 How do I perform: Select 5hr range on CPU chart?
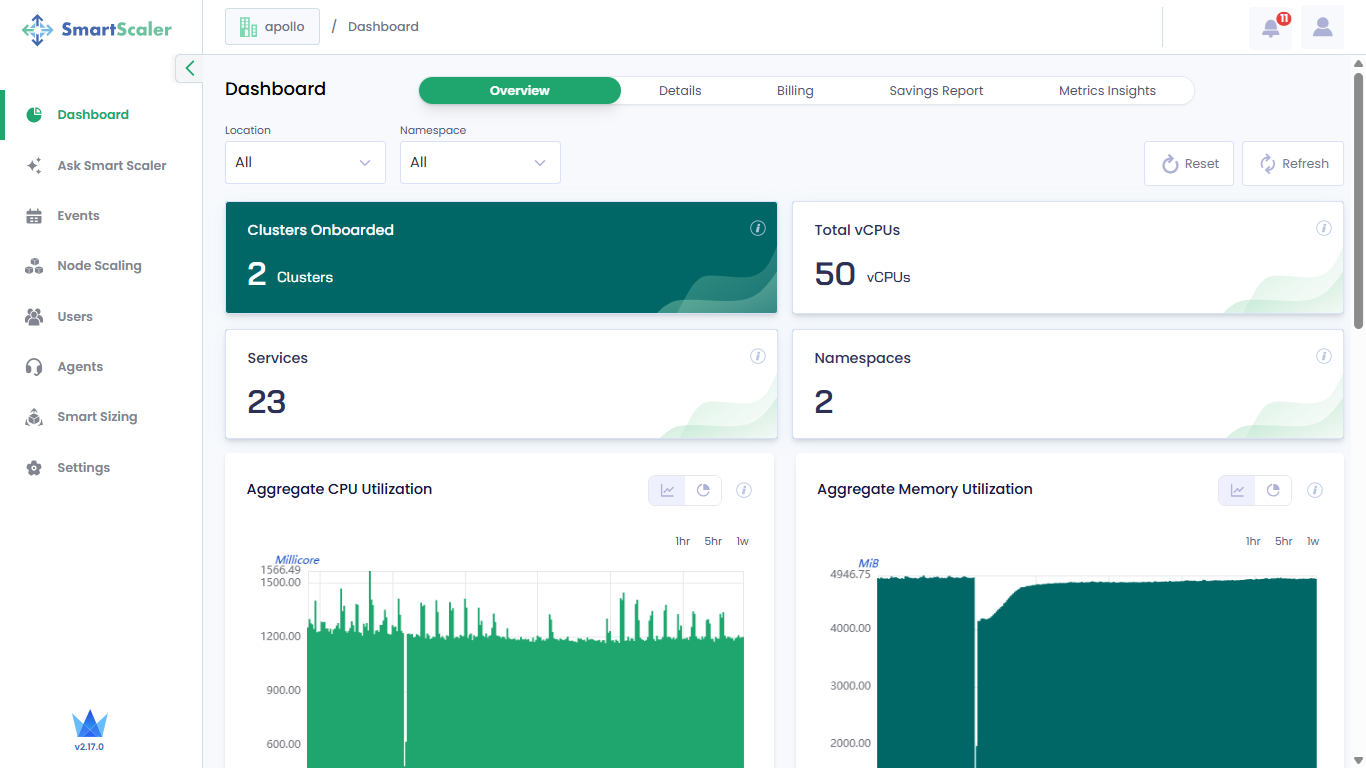[713, 541]
